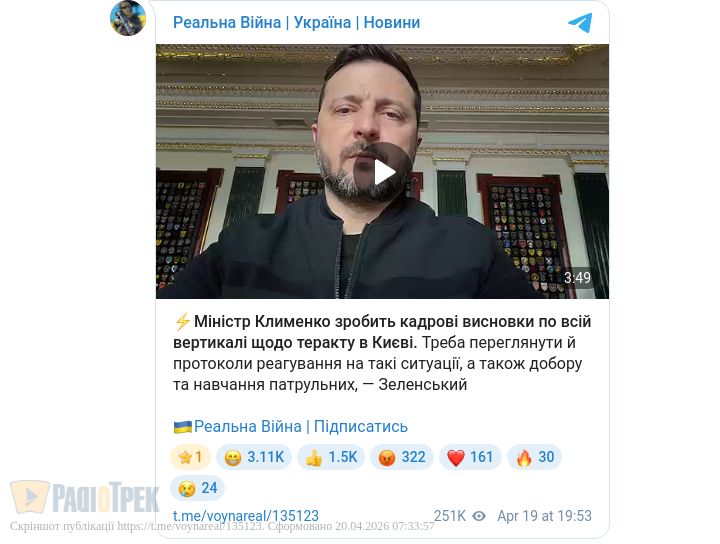Click the star reaction with 1
Image resolution: width=720 pixels, height=544 pixels.
(x=191, y=457)
